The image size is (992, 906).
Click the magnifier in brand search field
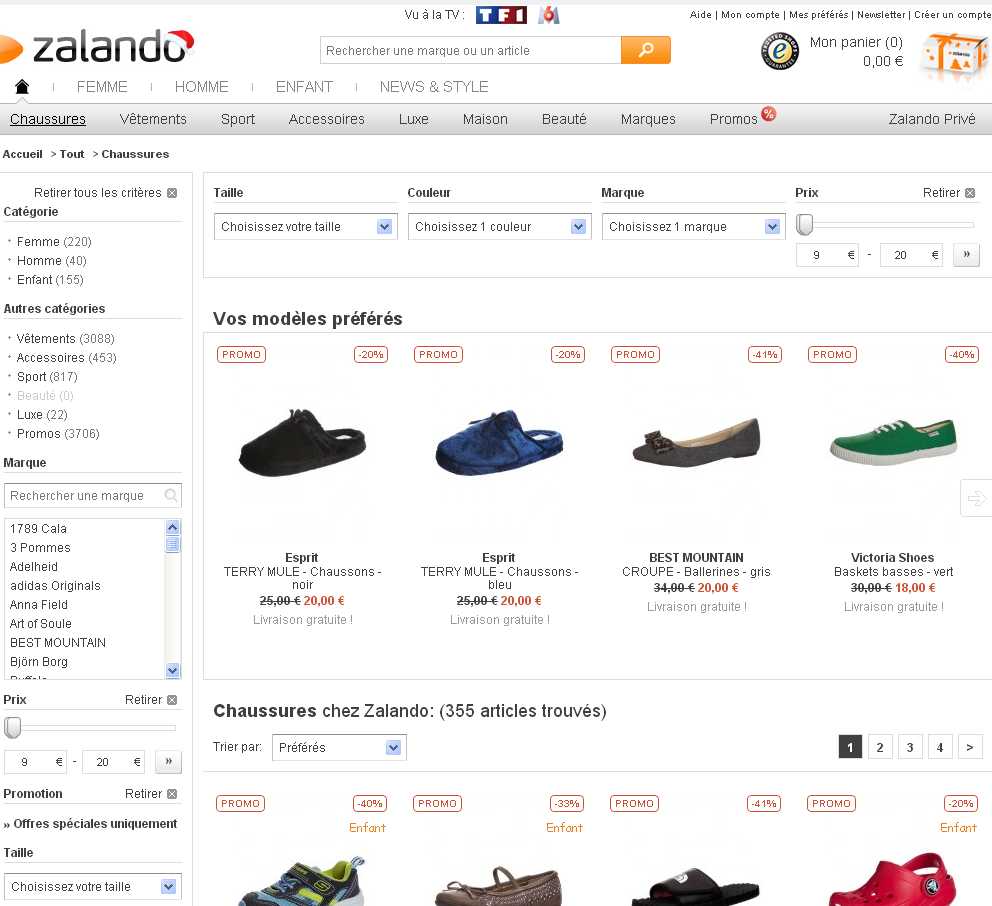171,496
